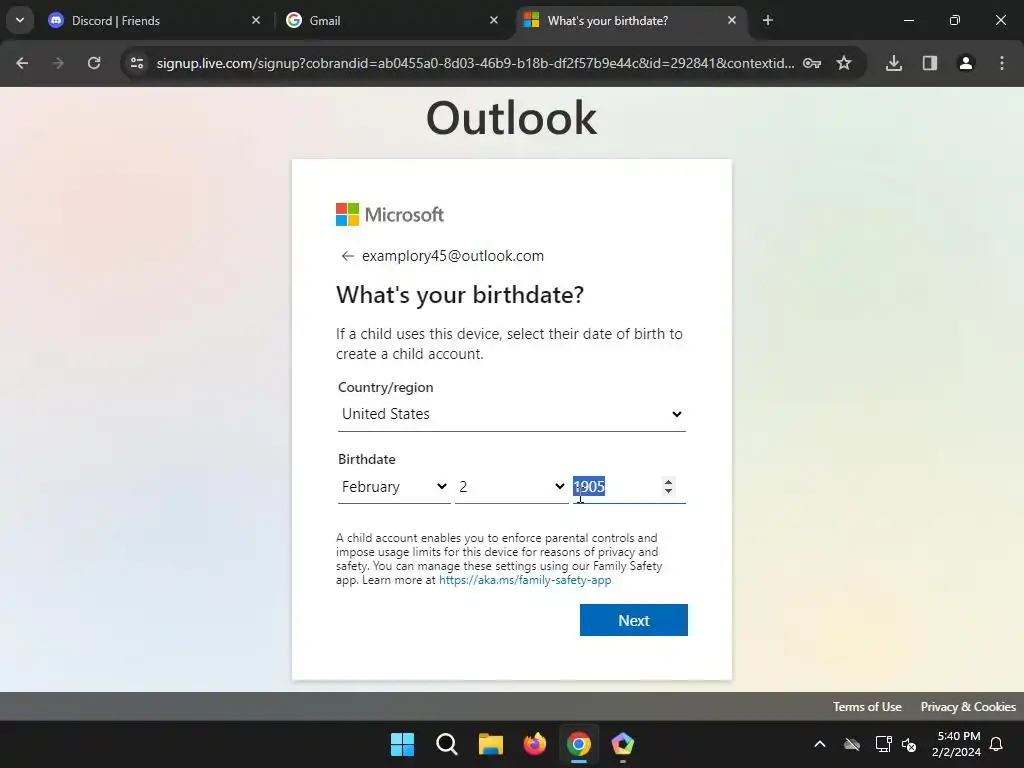
Task: Open the Country/region dropdown
Action: pos(511,414)
